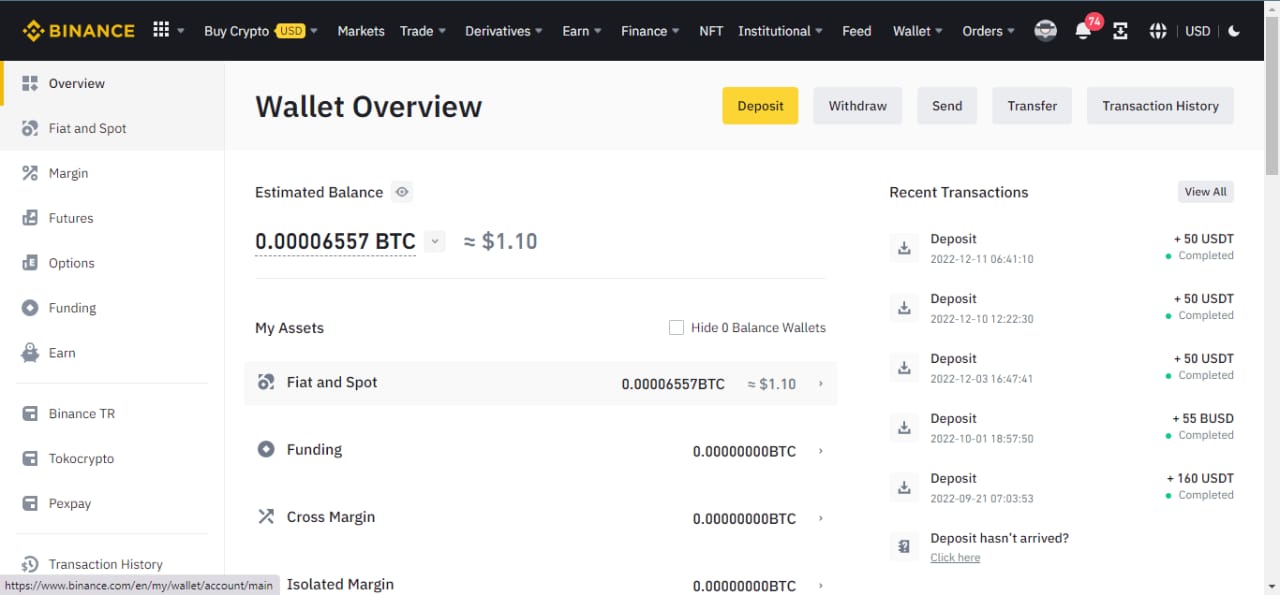
Task: Click deposit icon for 55 BUSD transaction
Action: (904, 428)
